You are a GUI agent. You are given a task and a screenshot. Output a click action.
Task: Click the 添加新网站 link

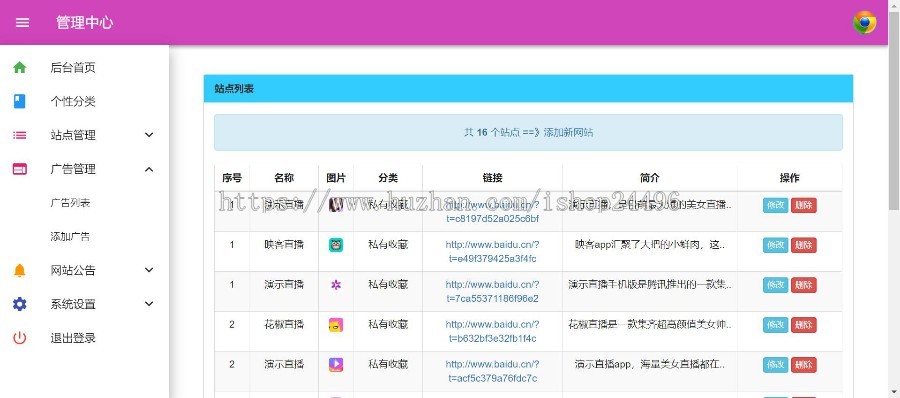(x=568, y=133)
